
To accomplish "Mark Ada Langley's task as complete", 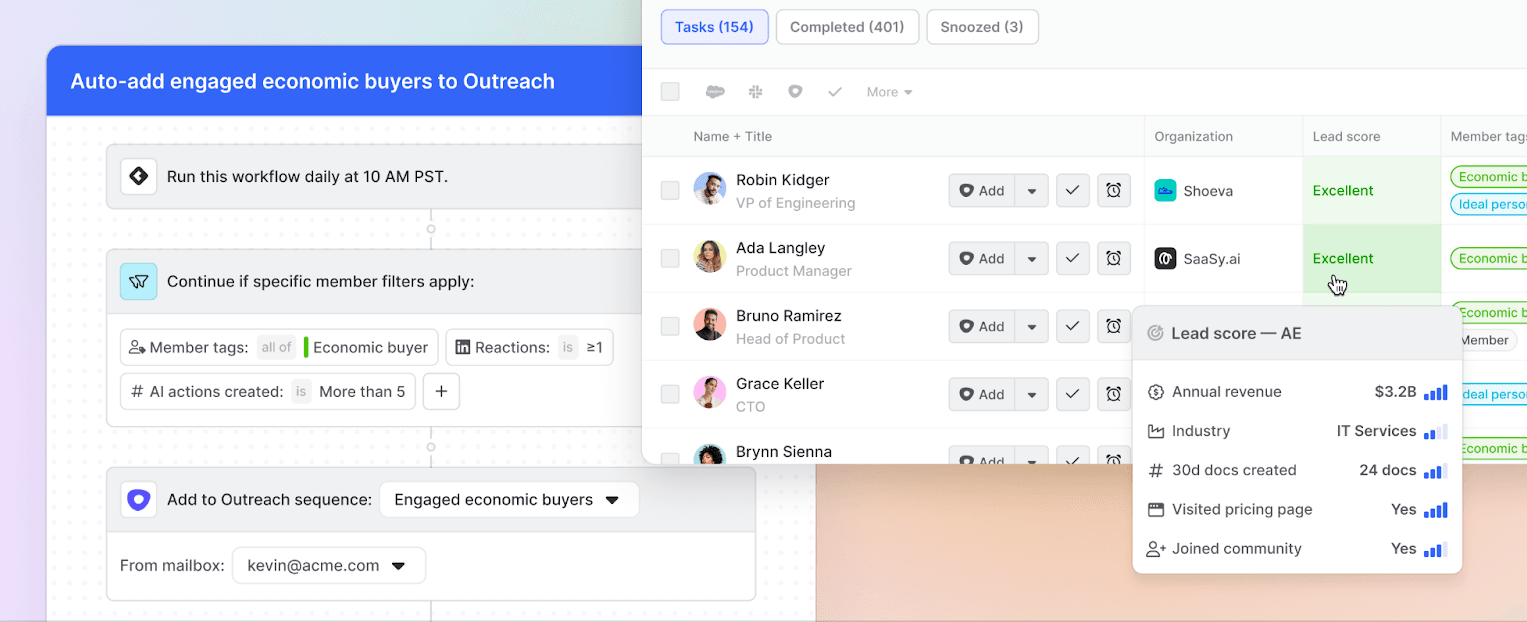I will [x=1072, y=258].
